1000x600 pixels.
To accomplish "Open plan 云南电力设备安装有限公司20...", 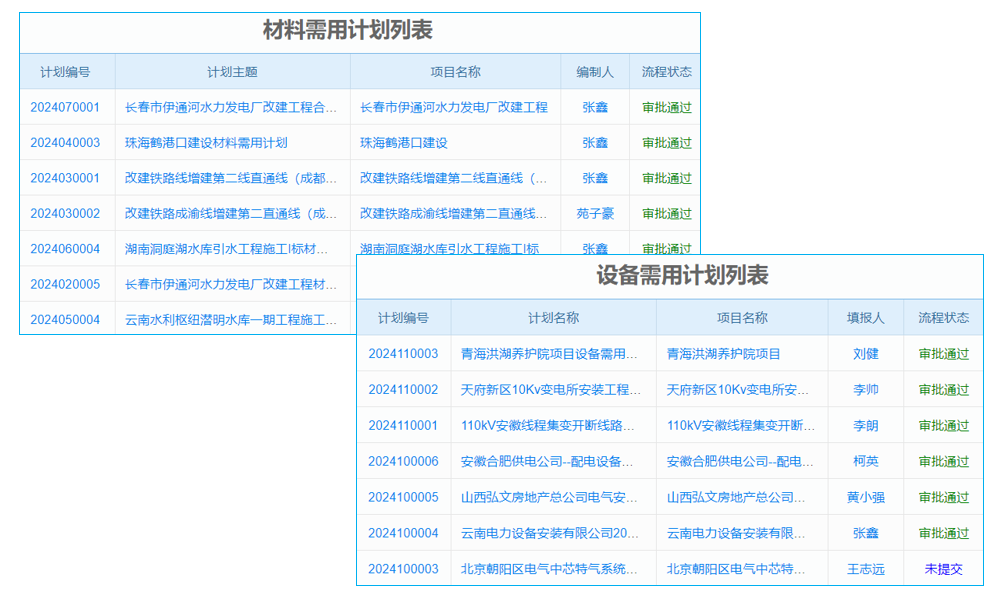I will 556,533.
